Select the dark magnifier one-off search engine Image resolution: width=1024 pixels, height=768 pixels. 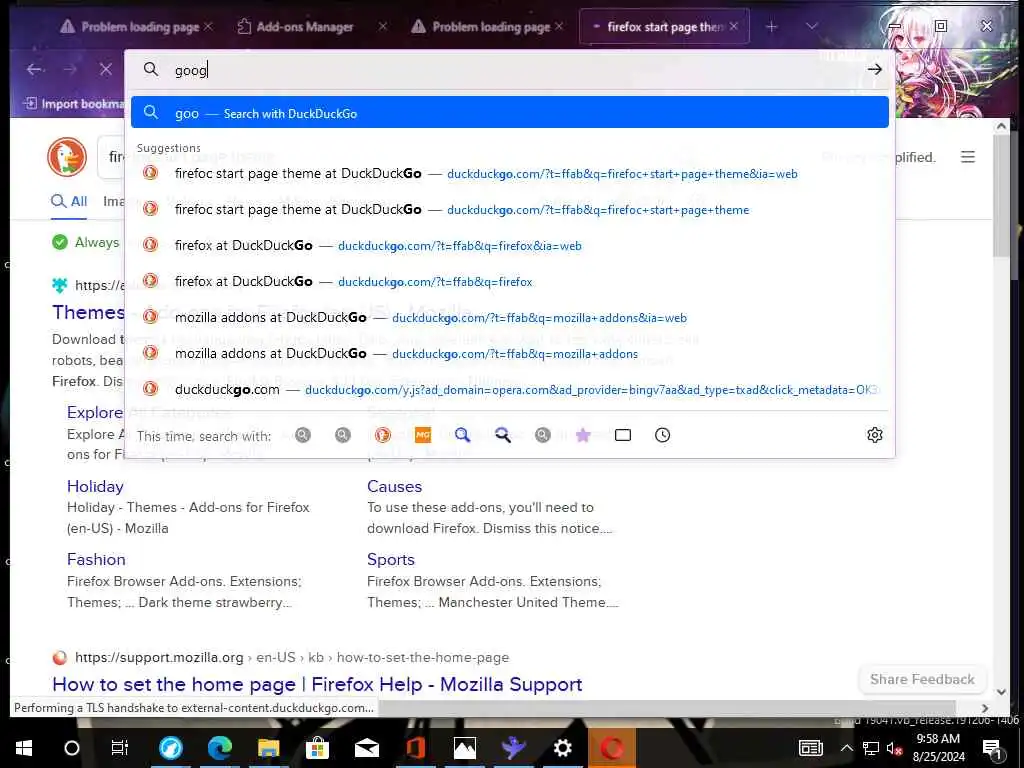click(502, 435)
